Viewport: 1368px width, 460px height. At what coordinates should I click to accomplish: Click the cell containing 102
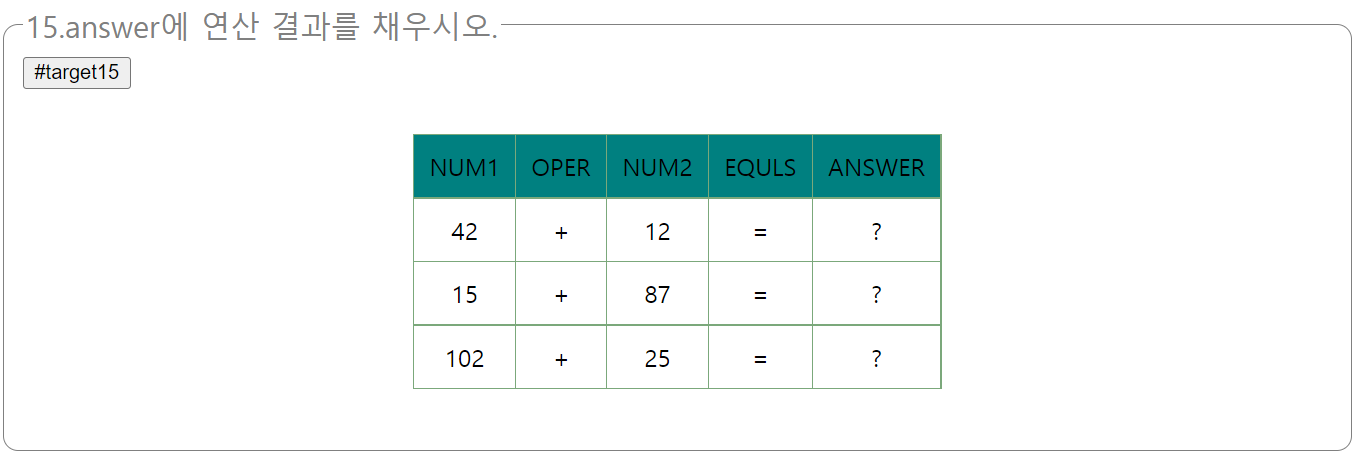tap(464, 357)
